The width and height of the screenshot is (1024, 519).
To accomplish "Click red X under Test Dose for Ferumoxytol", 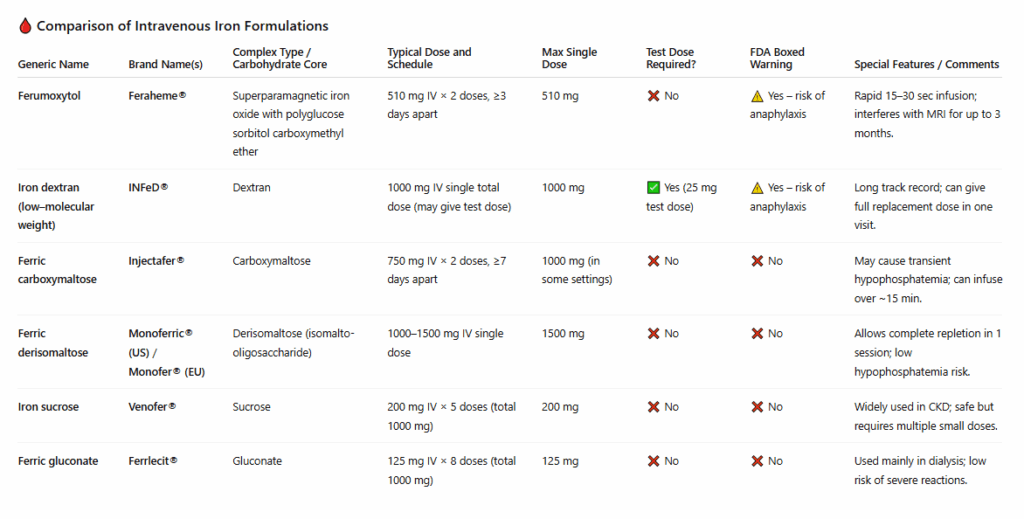I will click(x=653, y=96).
